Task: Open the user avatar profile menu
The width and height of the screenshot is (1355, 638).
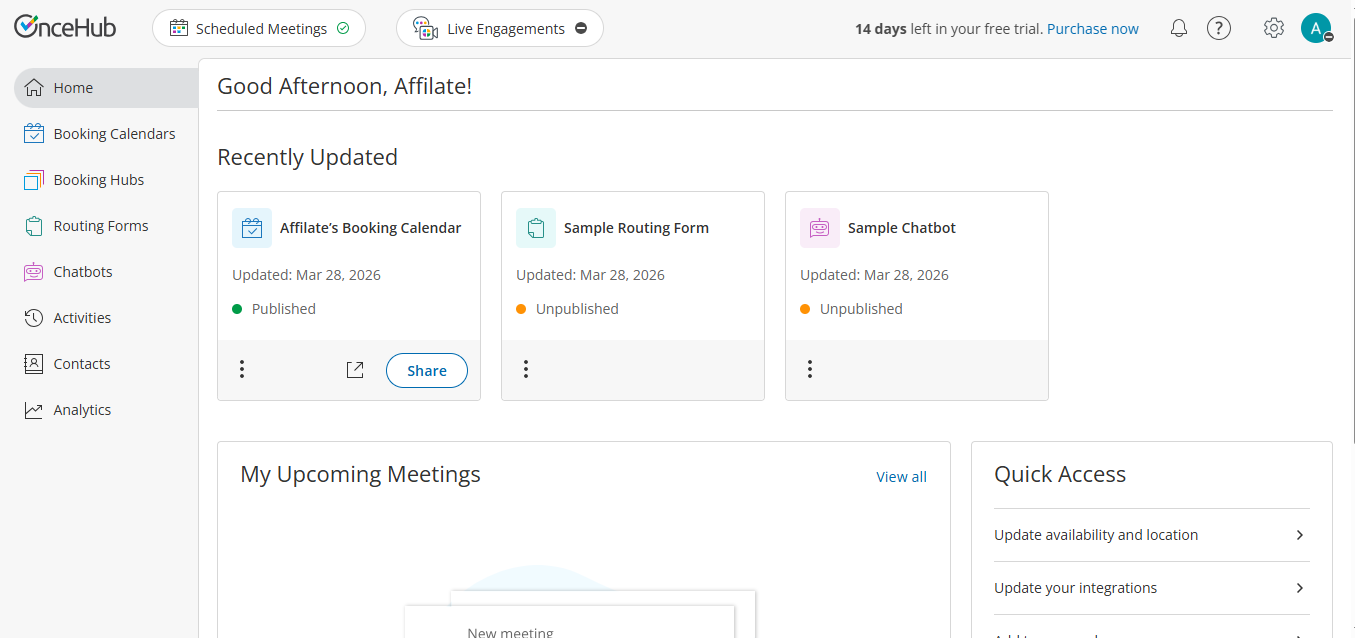Action: click(x=1316, y=28)
